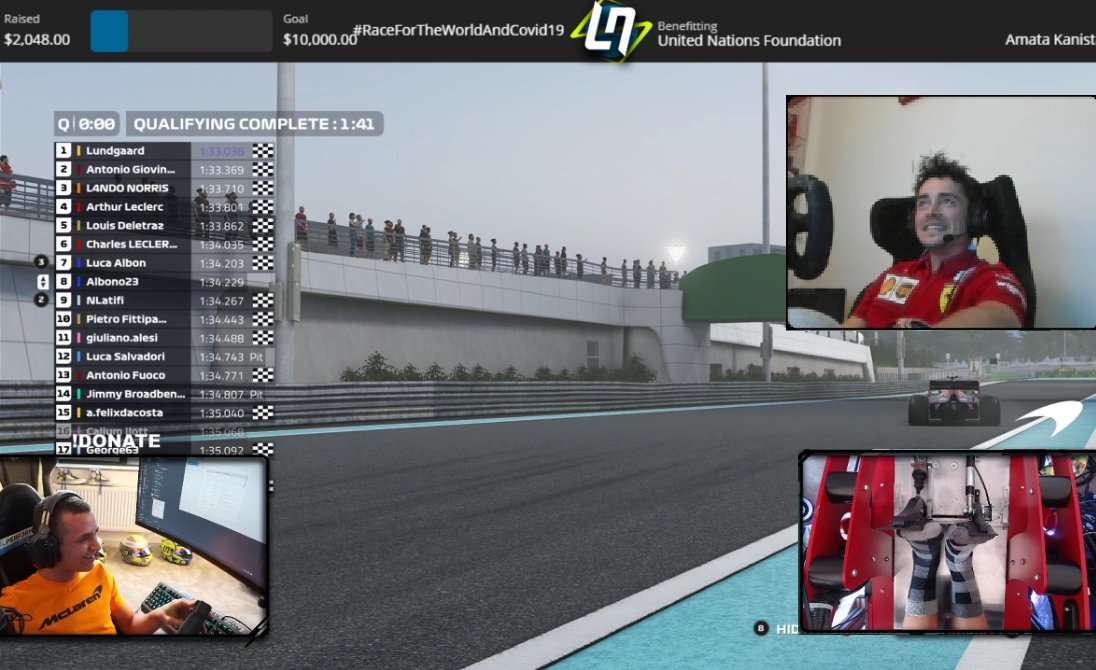Click position number 14 box
The height and width of the screenshot is (670, 1096).
(64, 394)
